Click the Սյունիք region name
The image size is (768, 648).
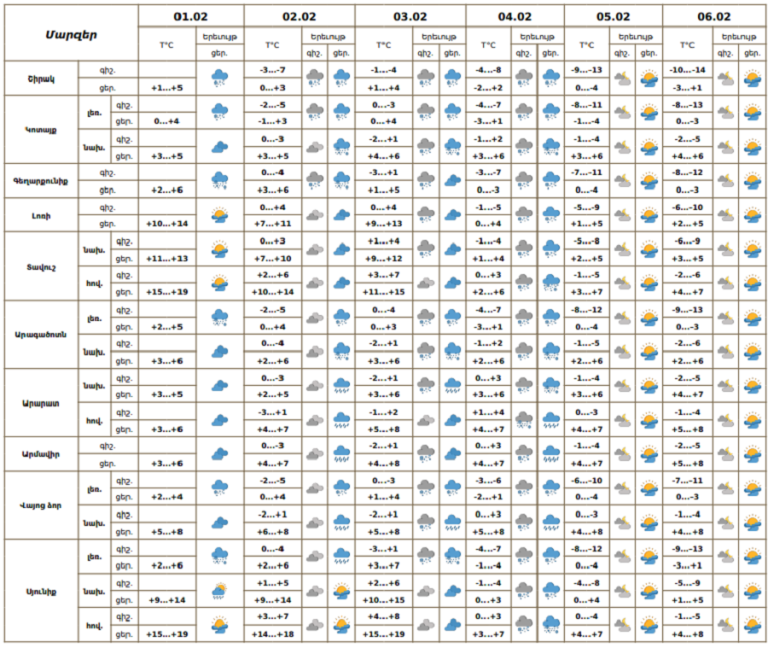[41, 591]
